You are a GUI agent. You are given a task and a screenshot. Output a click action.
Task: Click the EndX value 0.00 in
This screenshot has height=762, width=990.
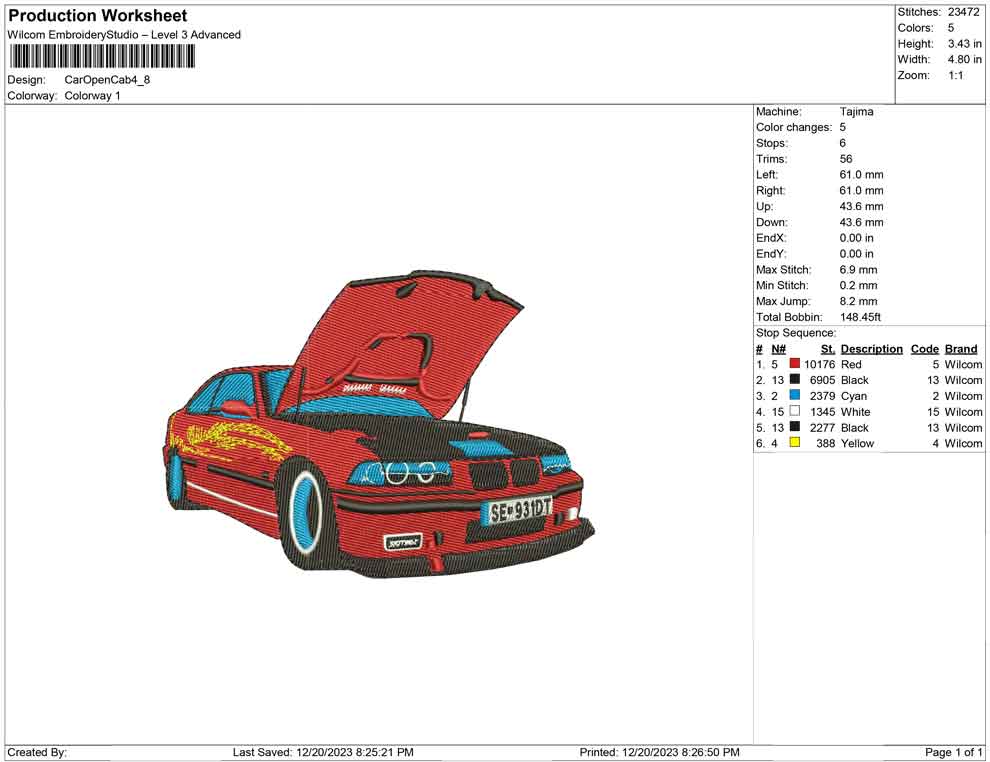pyautogui.click(x=857, y=238)
